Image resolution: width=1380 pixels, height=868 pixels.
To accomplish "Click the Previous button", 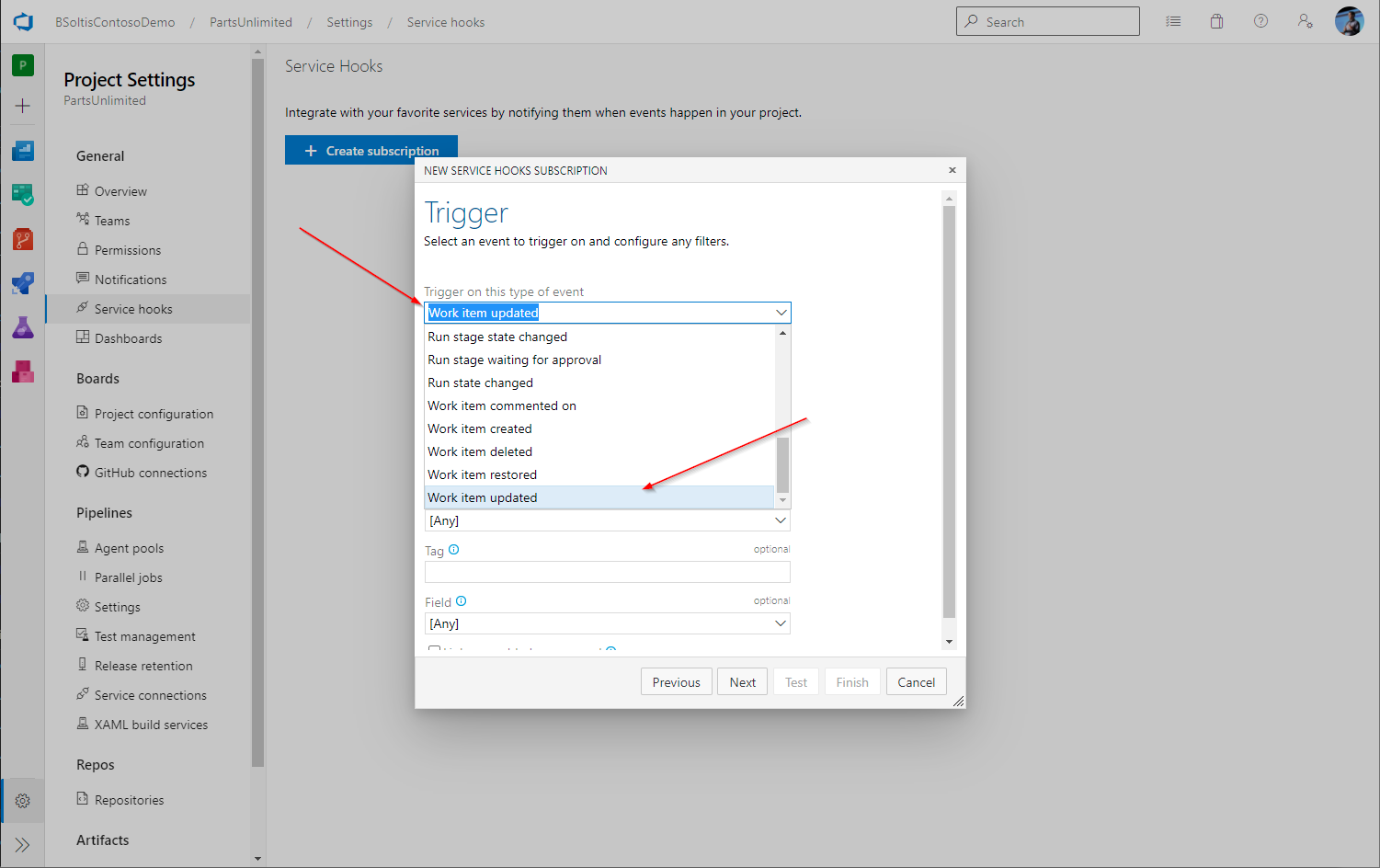I will [676, 682].
